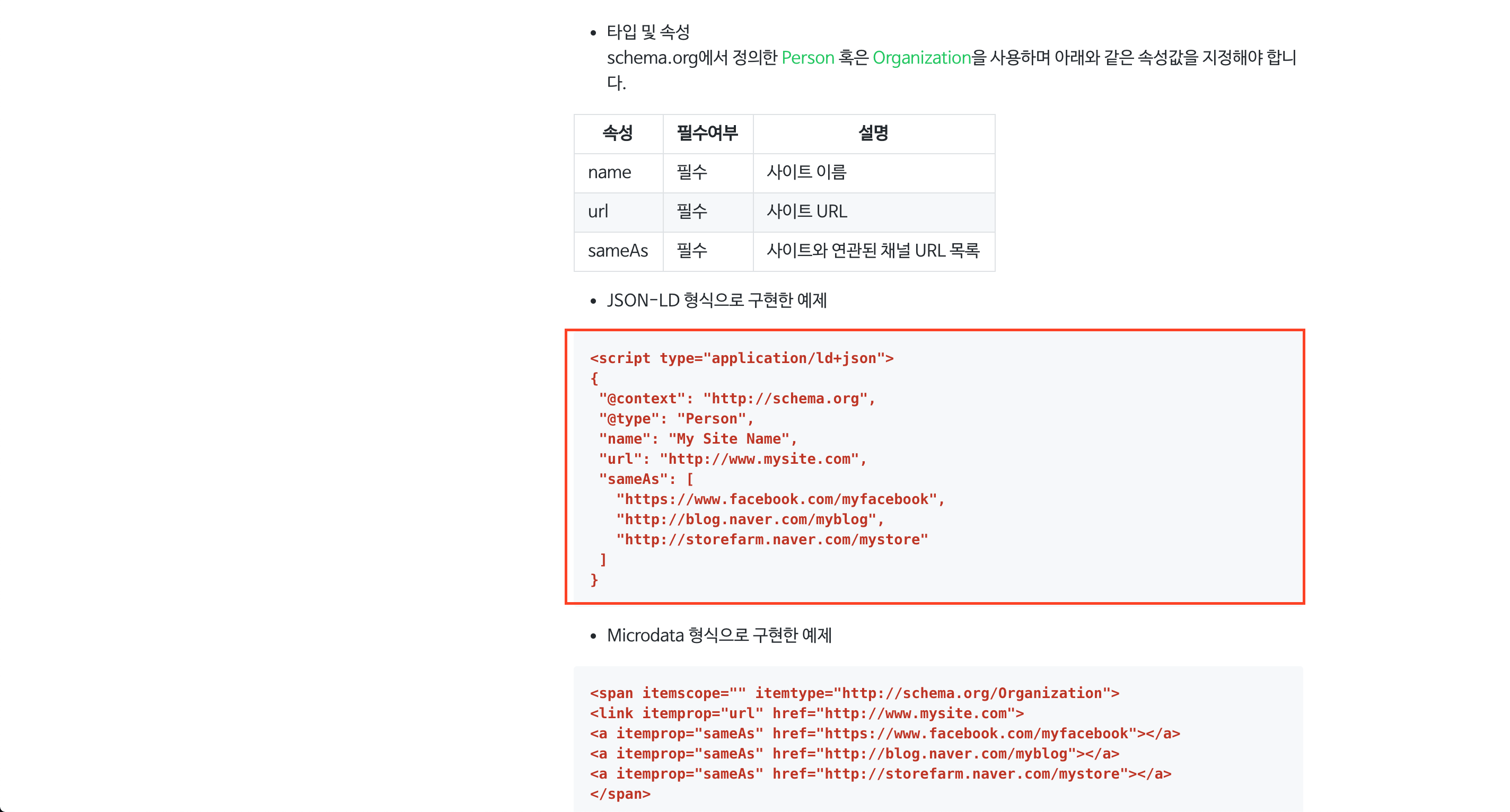Click the '타입 및 속성' bullet heading

coord(648,32)
